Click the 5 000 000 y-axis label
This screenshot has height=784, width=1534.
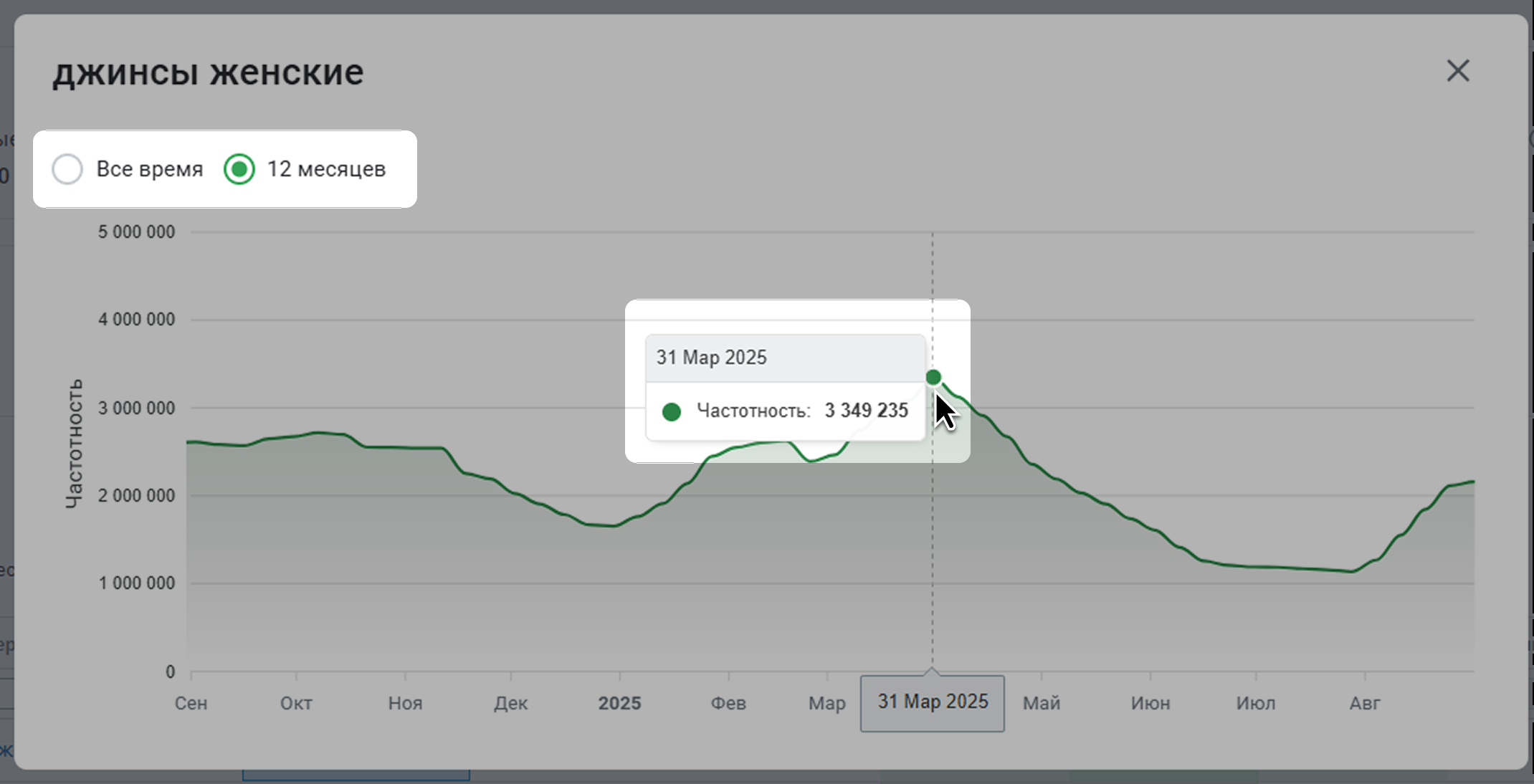pyautogui.click(x=136, y=232)
